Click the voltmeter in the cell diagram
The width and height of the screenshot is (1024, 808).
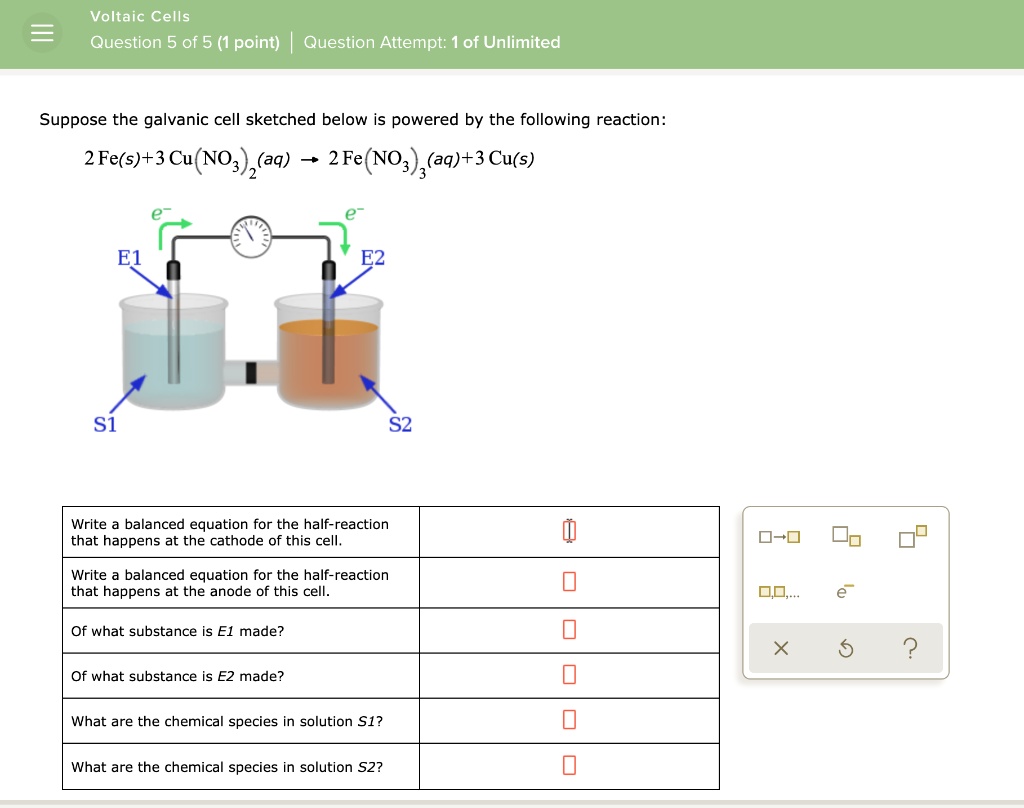(x=250, y=238)
